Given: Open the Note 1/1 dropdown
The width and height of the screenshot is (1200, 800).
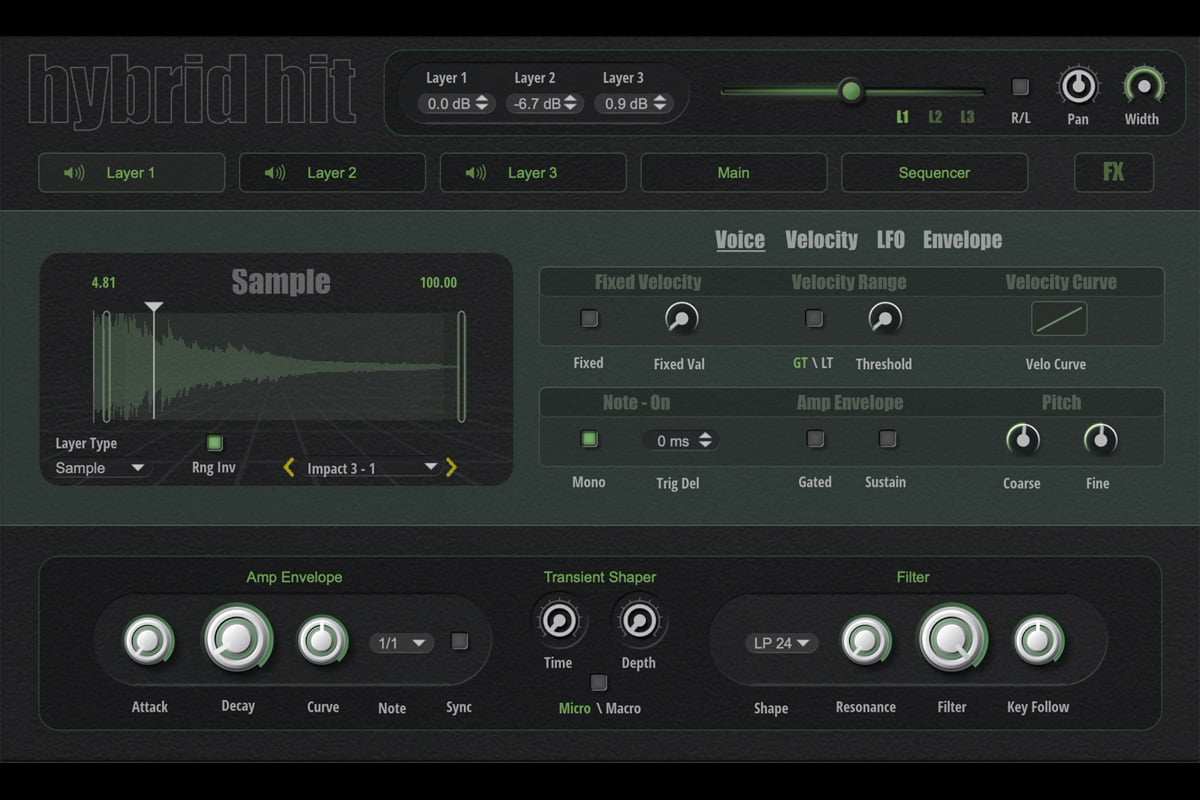Looking at the screenshot, I should pyautogui.click(x=401, y=643).
